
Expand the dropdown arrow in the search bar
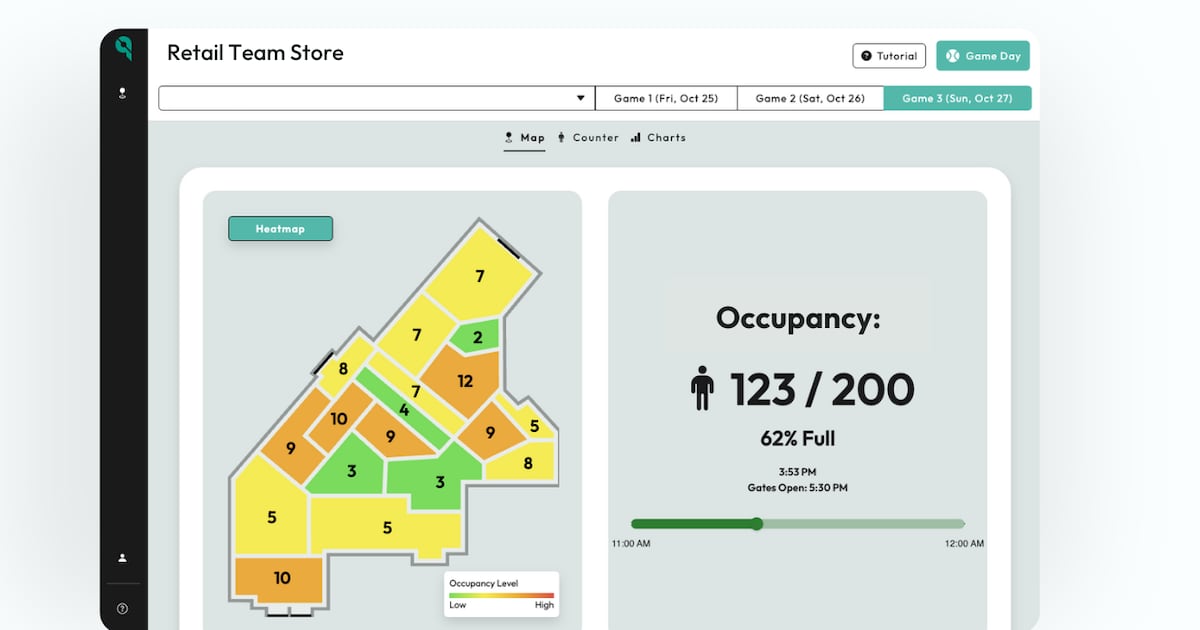point(580,98)
